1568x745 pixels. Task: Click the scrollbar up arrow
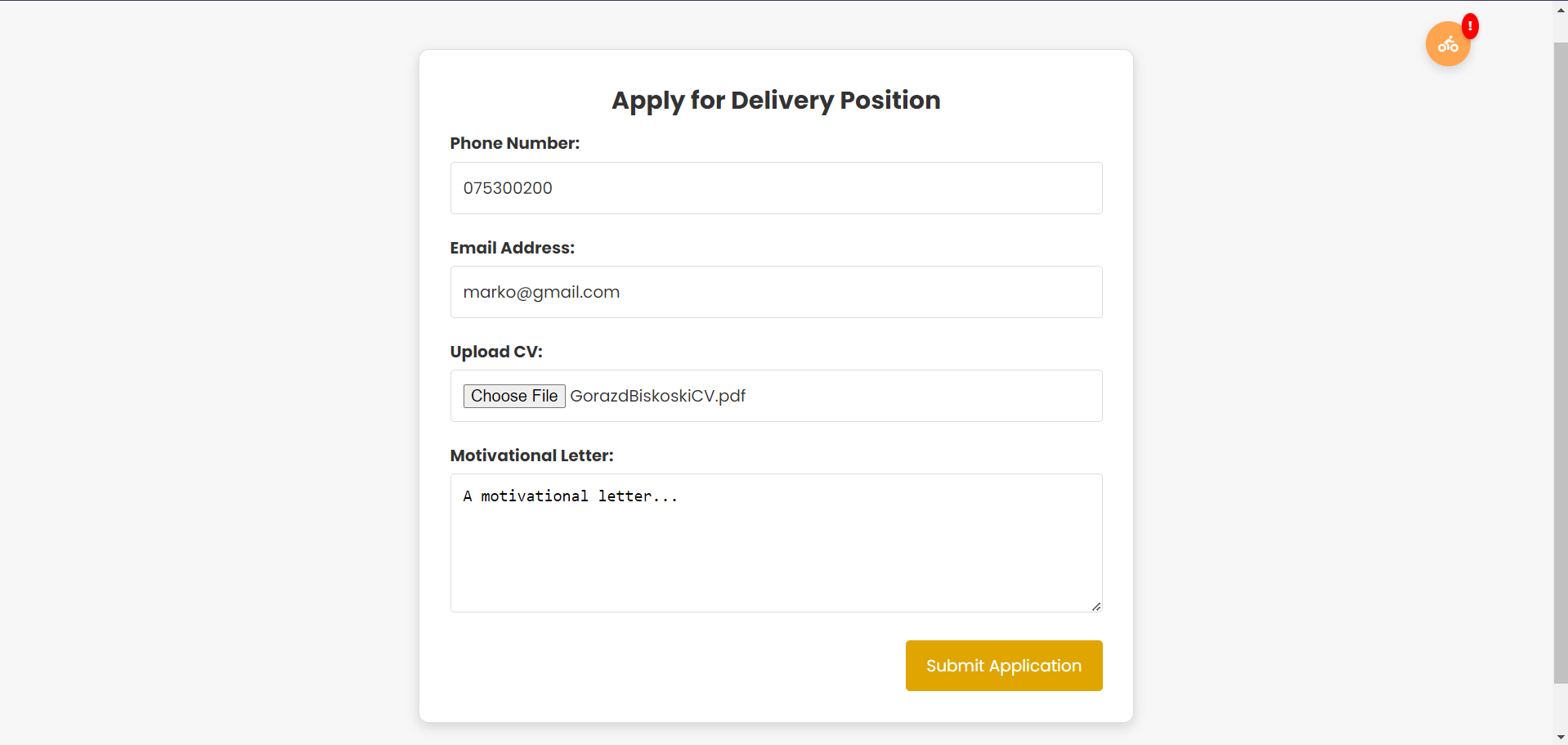1561,10
